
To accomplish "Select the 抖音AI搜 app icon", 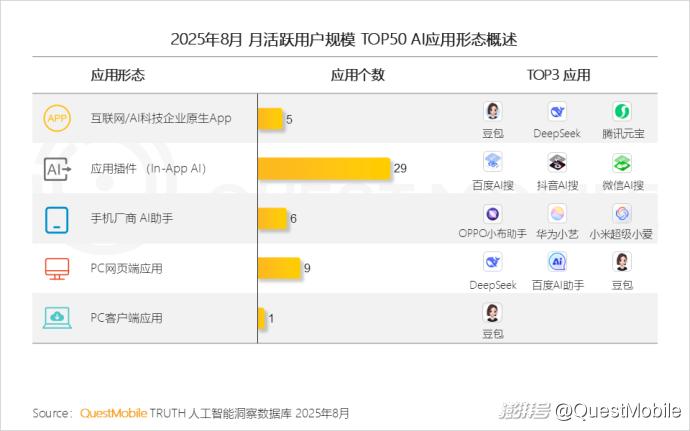I will [x=557, y=162].
